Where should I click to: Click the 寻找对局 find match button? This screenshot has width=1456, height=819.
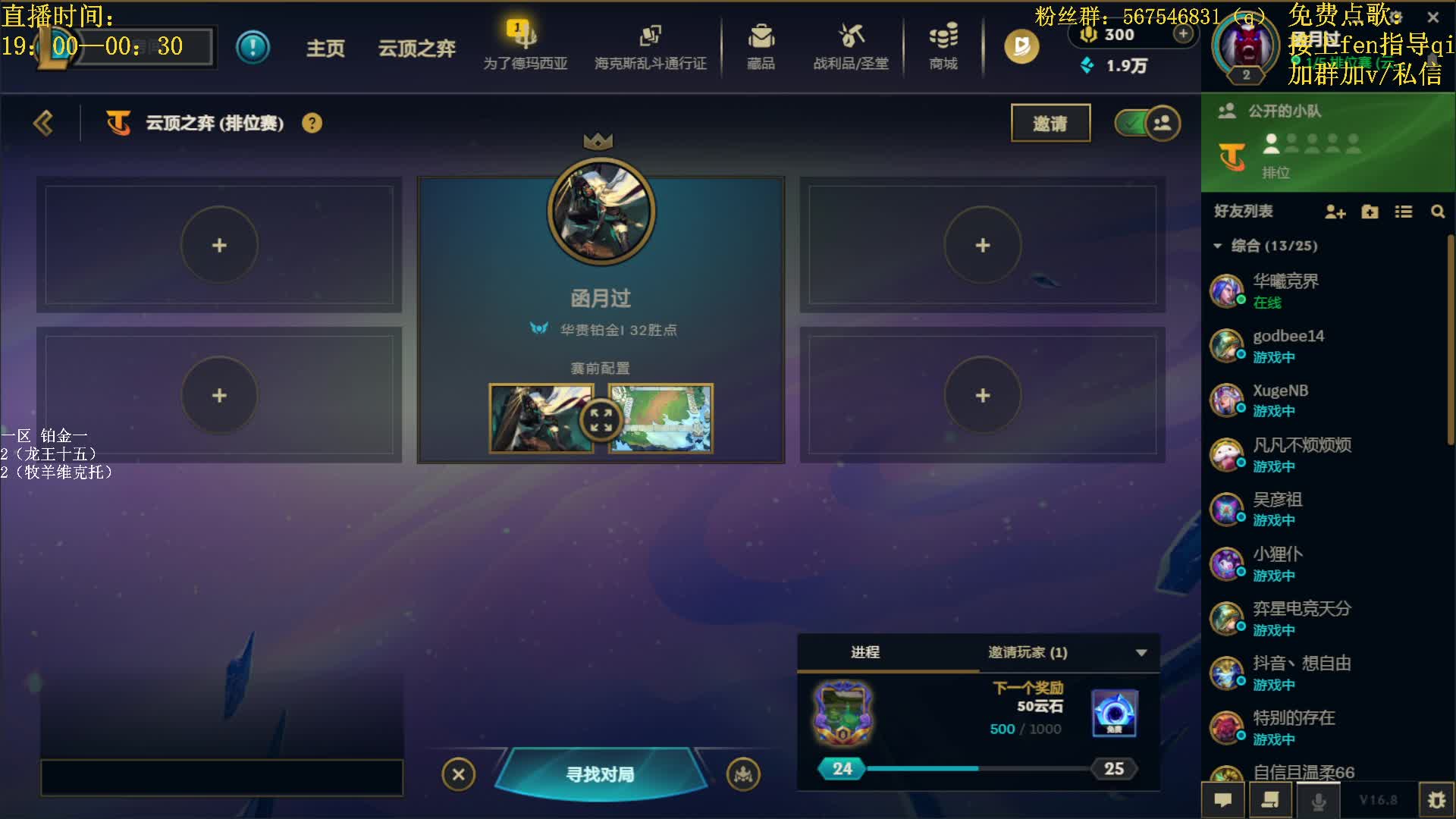600,773
